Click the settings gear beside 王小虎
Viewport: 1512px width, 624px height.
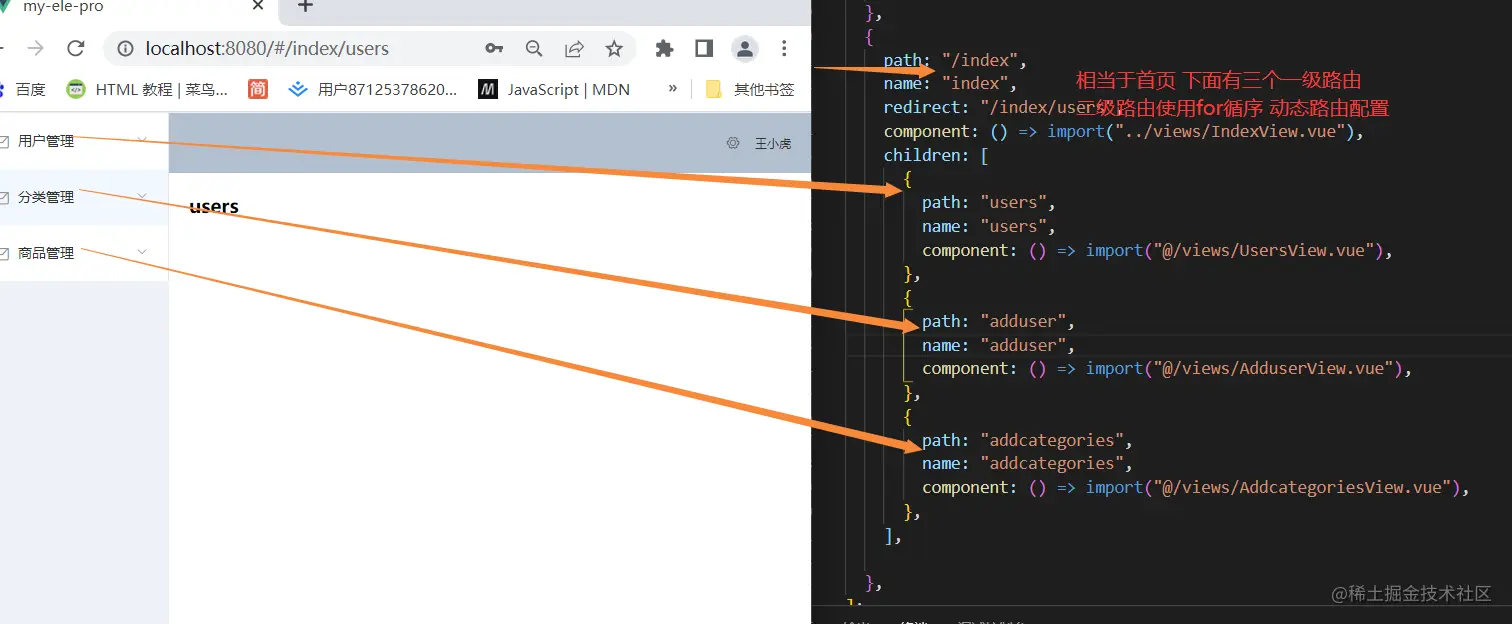point(733,143)
